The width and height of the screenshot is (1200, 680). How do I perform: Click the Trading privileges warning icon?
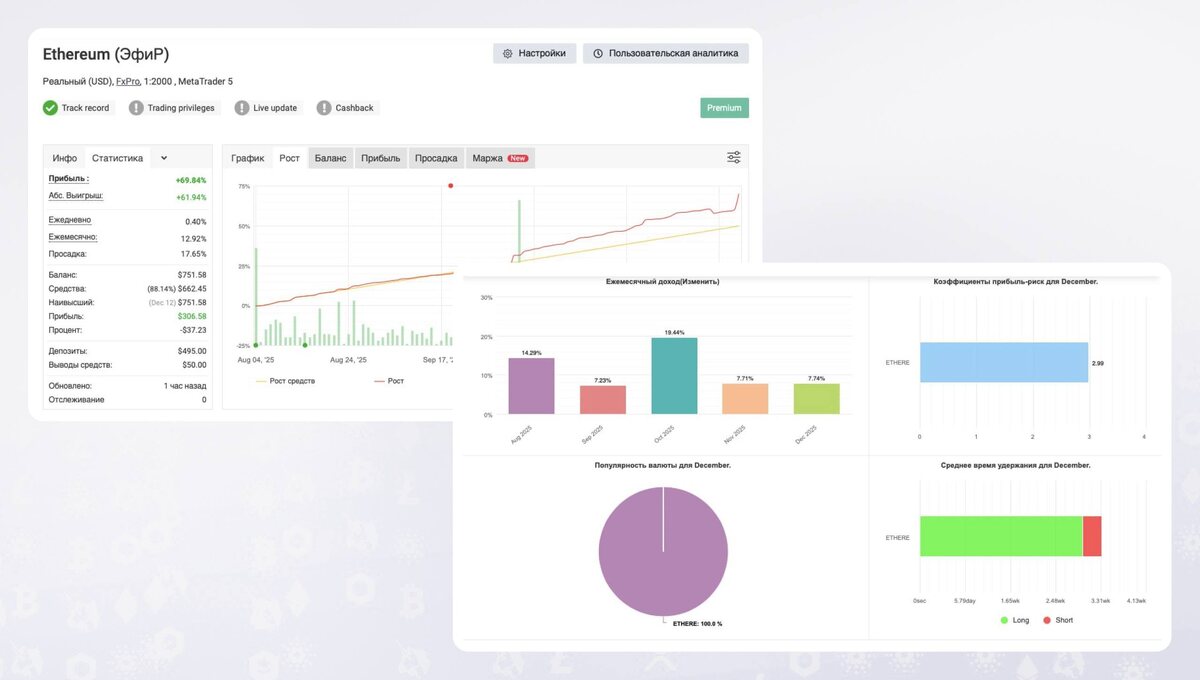136,108
